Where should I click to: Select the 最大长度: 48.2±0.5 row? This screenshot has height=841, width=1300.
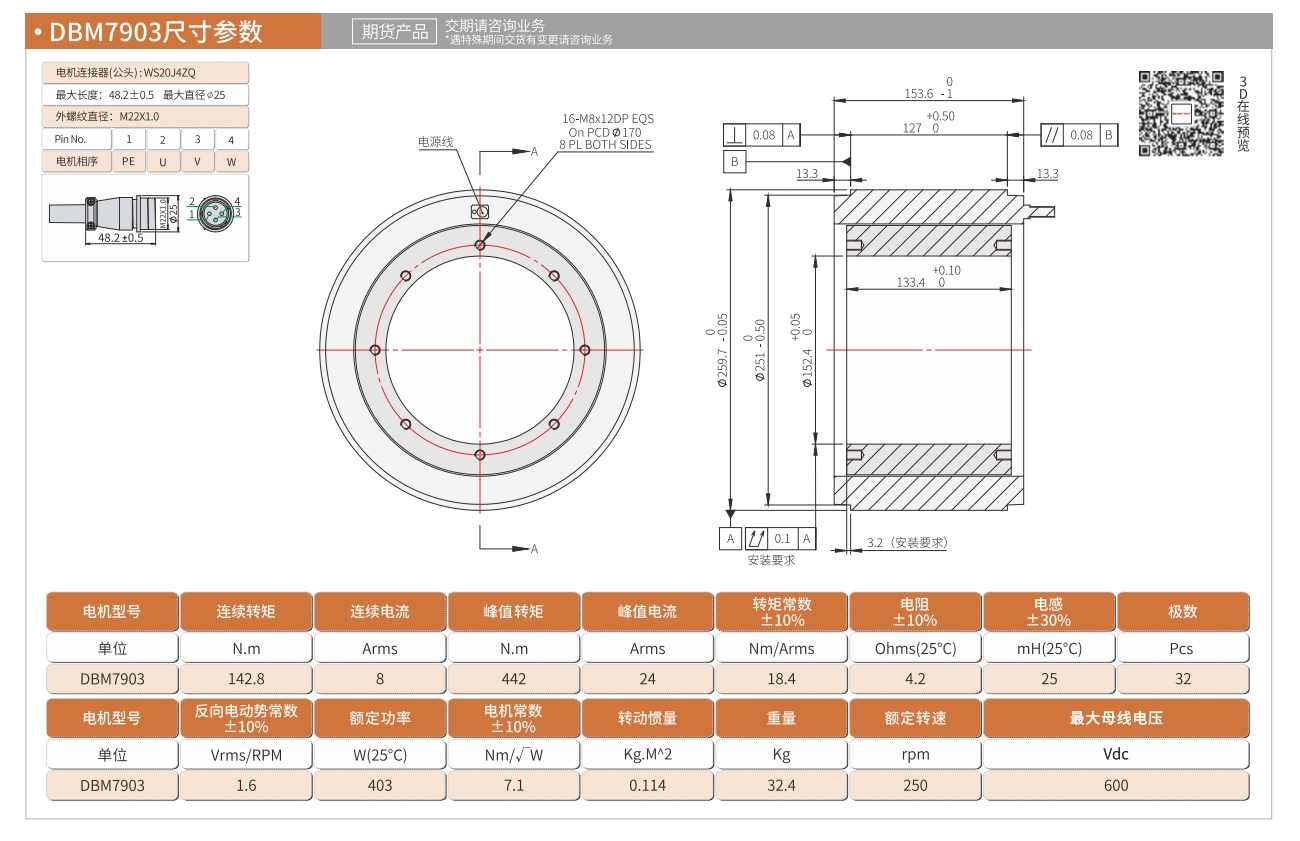(145, 95)
